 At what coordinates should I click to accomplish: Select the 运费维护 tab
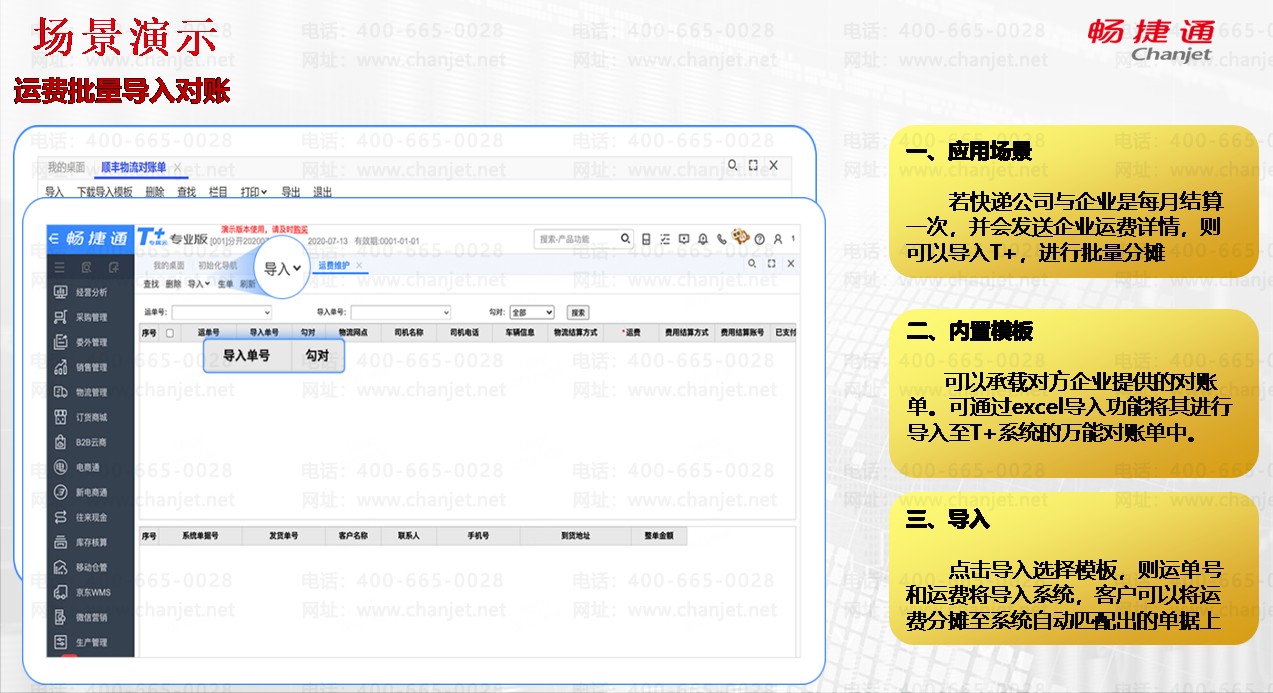334,265
